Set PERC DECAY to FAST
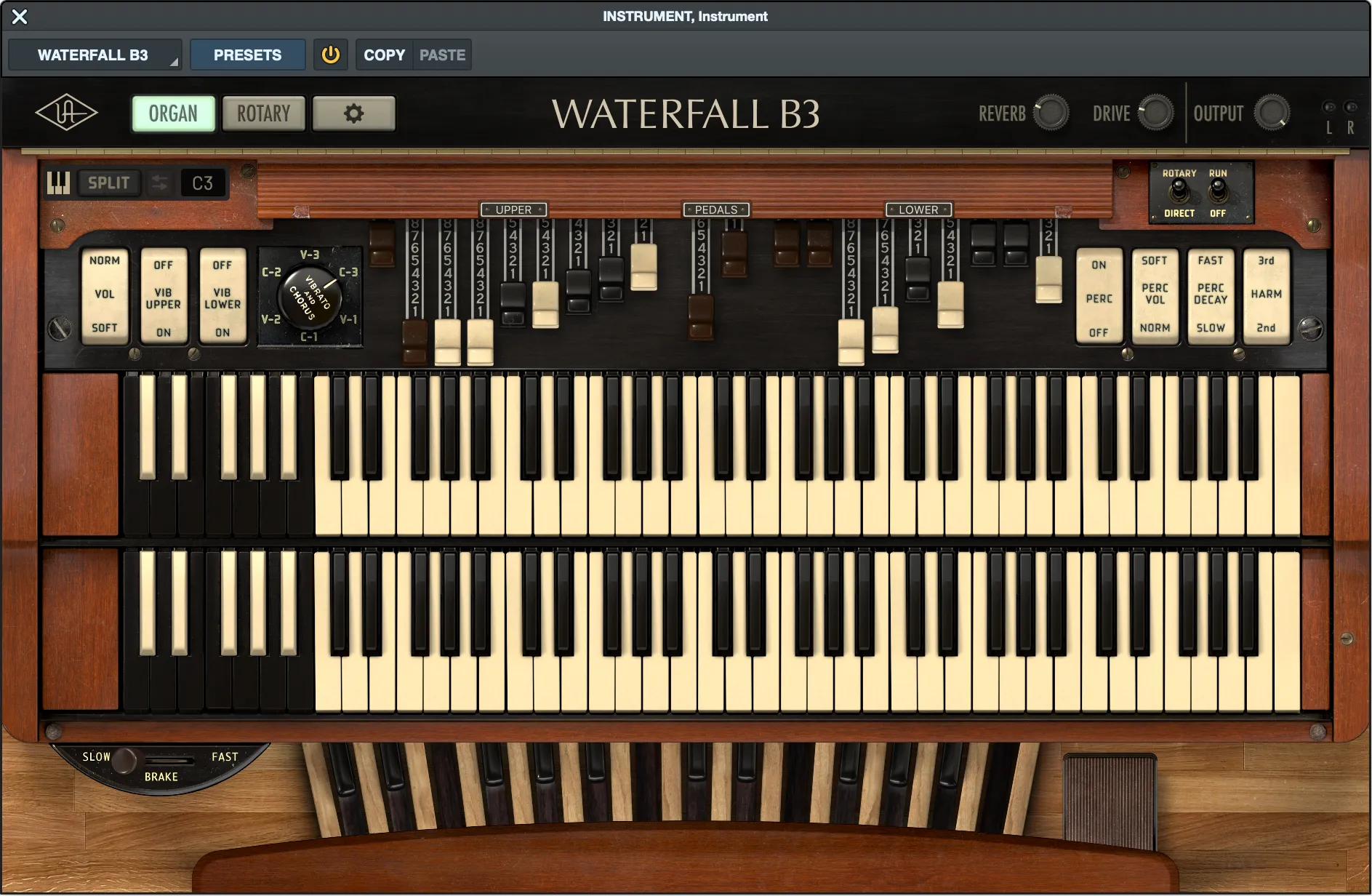 (1210, 260)
